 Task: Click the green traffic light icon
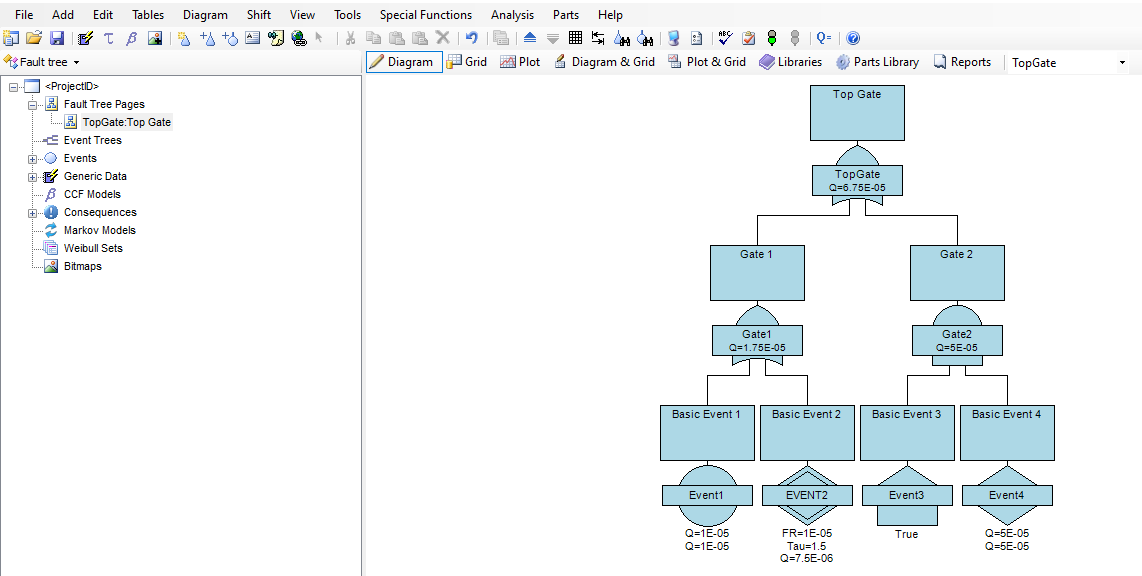pos(772,38)
